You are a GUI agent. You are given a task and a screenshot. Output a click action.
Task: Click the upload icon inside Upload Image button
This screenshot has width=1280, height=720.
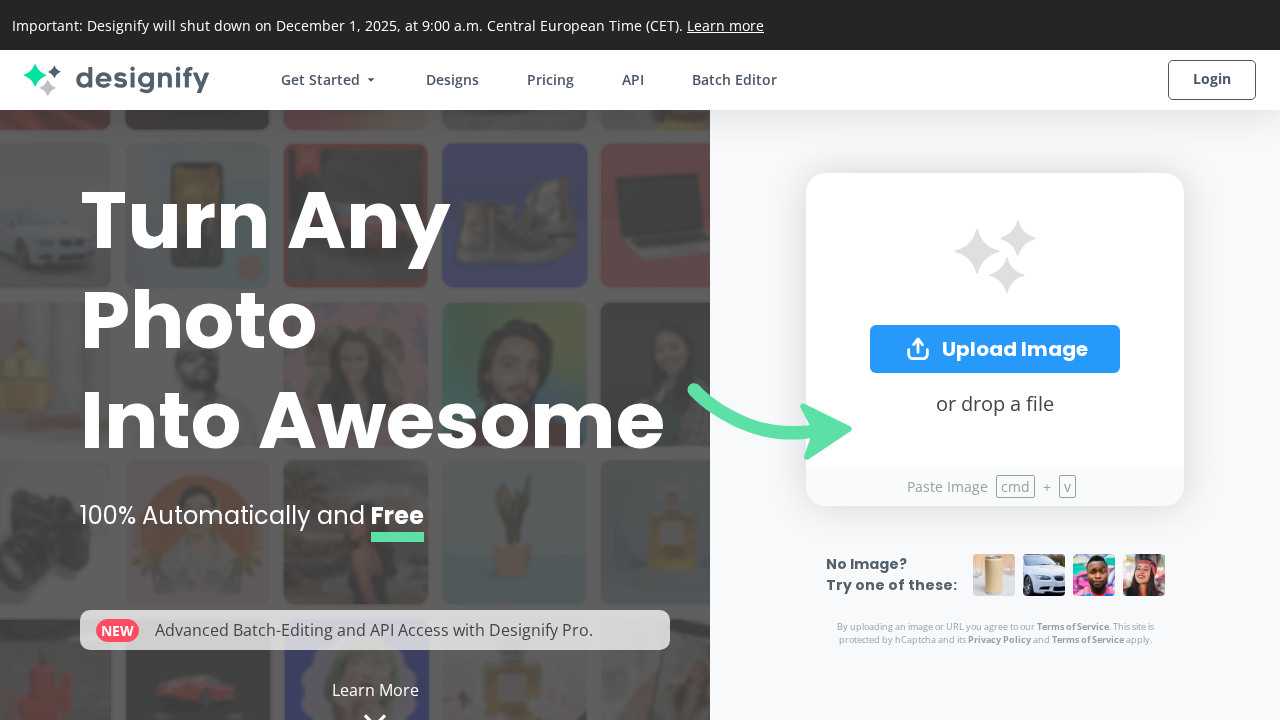click(x=917, y=349)
